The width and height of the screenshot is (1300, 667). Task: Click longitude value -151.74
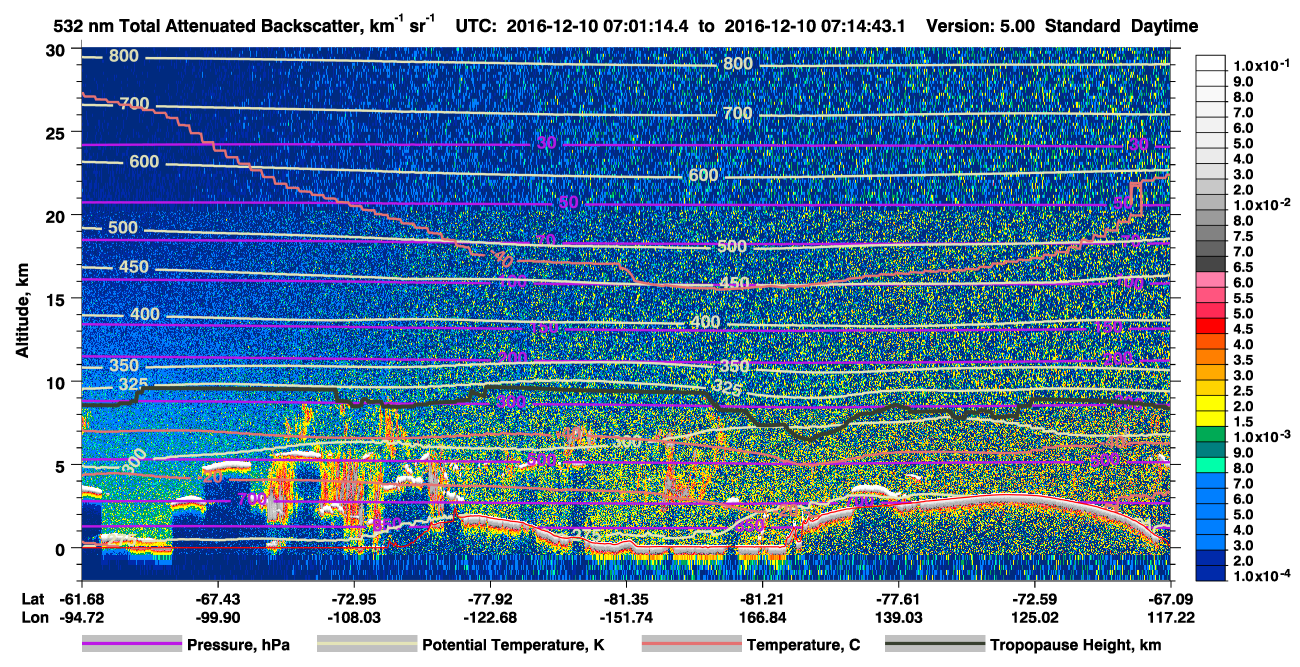point(626,618)
